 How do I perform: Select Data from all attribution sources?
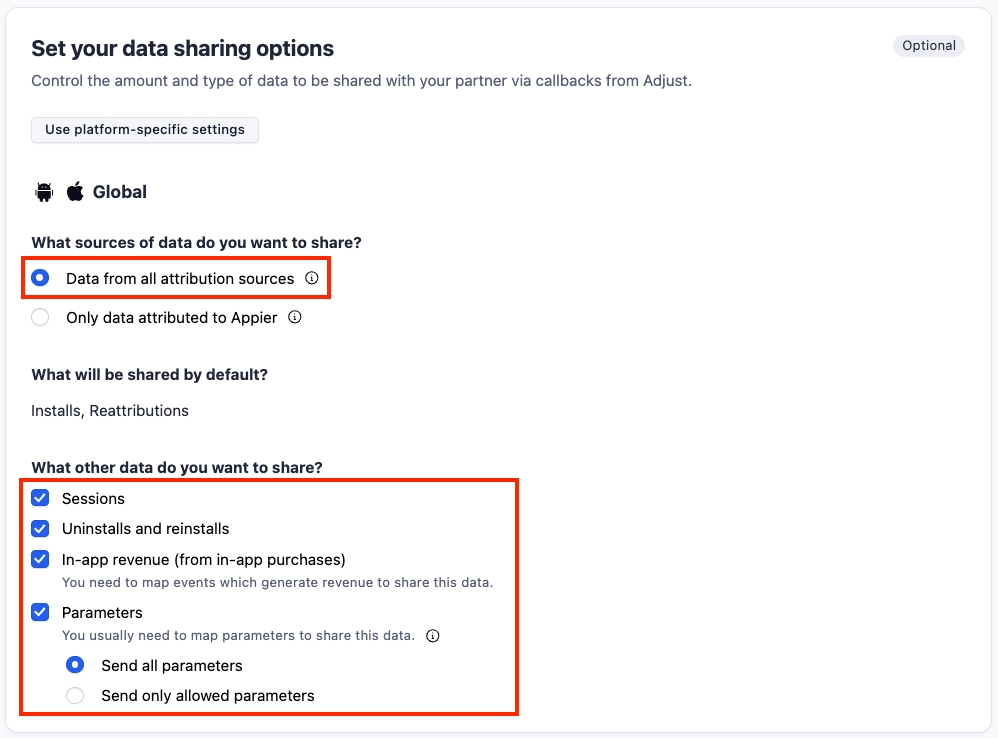pyautogui.click(x=40, y=278)
